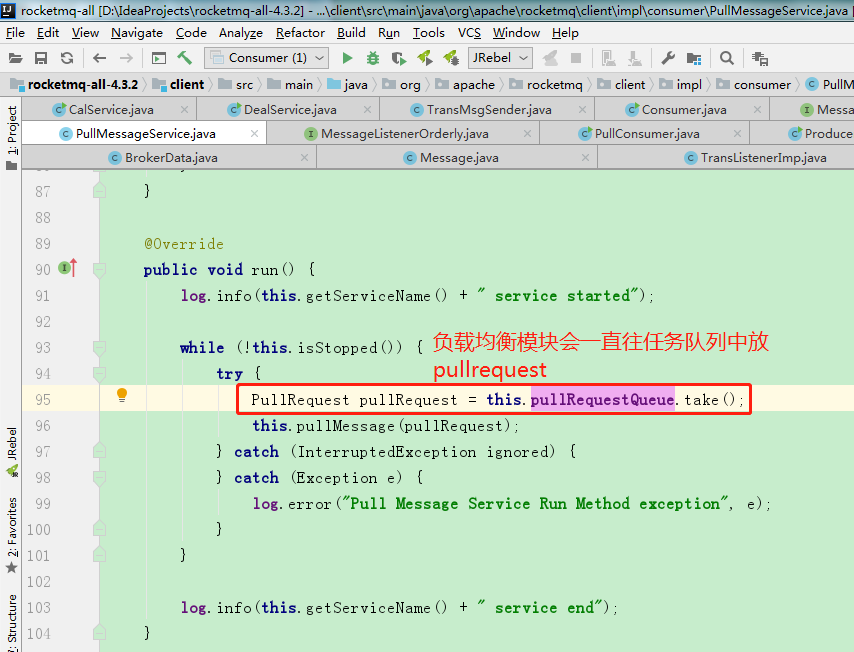Select rocketmq-all-4.3.2 in breadcrumb bar
This screenshot has height=652, width=854.
(x=76, y=84)
